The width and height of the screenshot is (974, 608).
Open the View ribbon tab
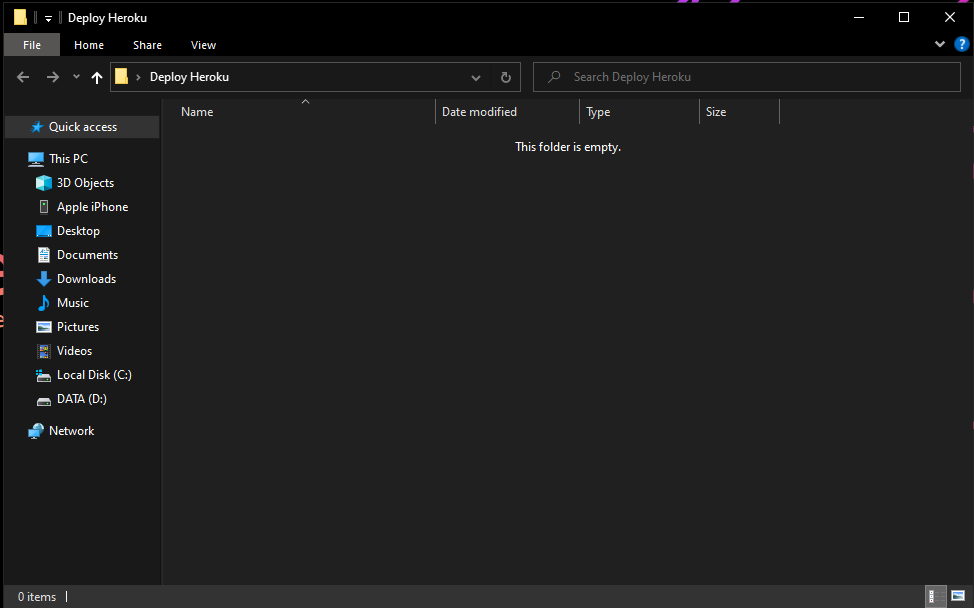tap(203, 45)
